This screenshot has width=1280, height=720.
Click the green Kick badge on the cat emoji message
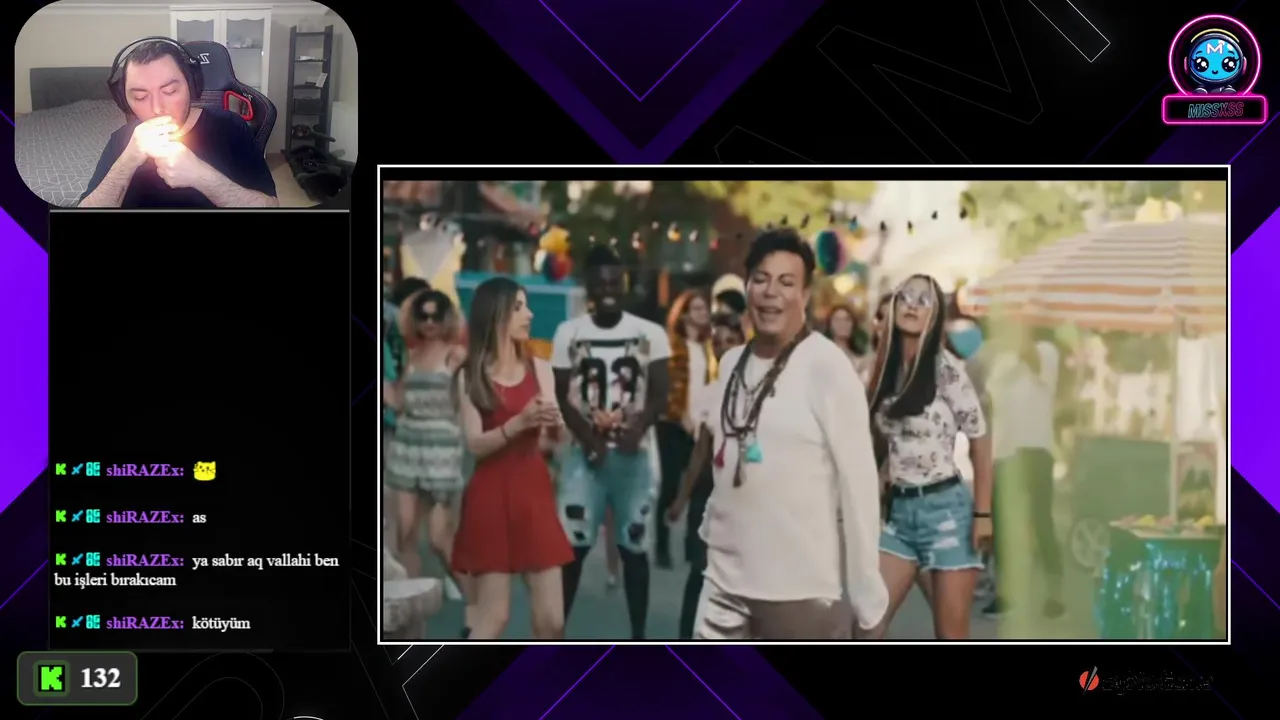[61, 469]
